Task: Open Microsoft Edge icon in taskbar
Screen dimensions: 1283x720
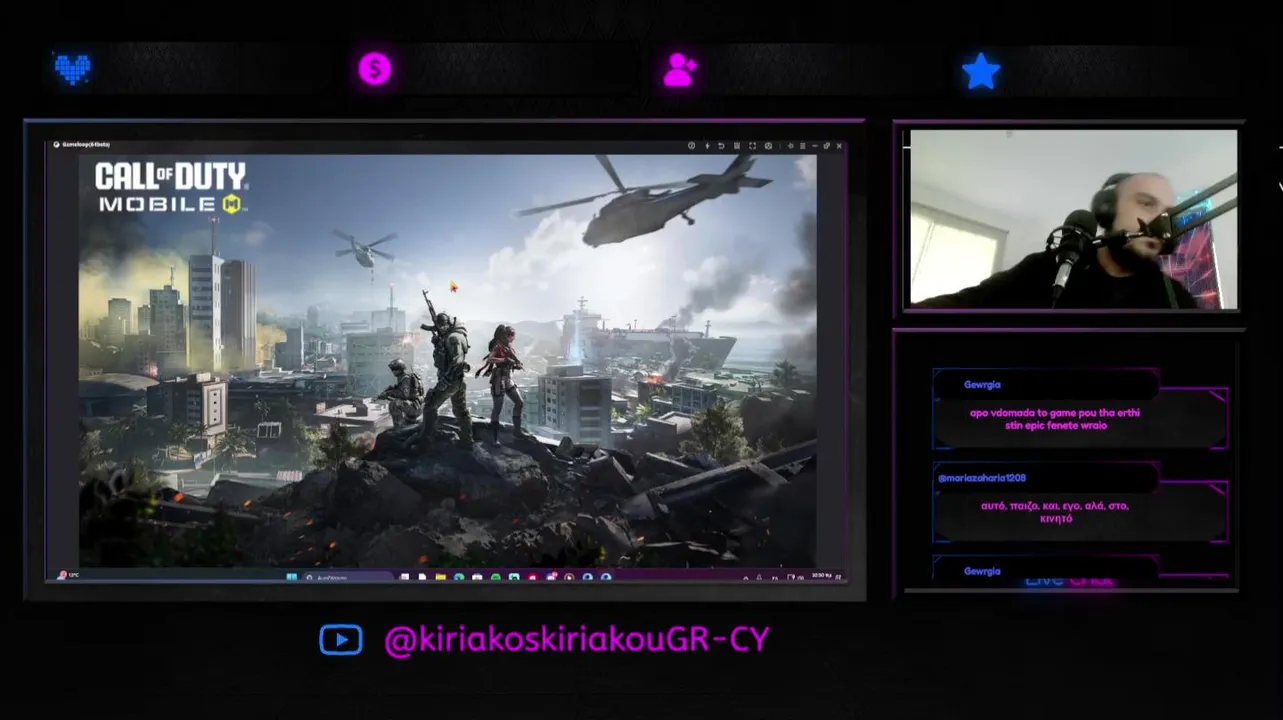Action: (458, 576)
